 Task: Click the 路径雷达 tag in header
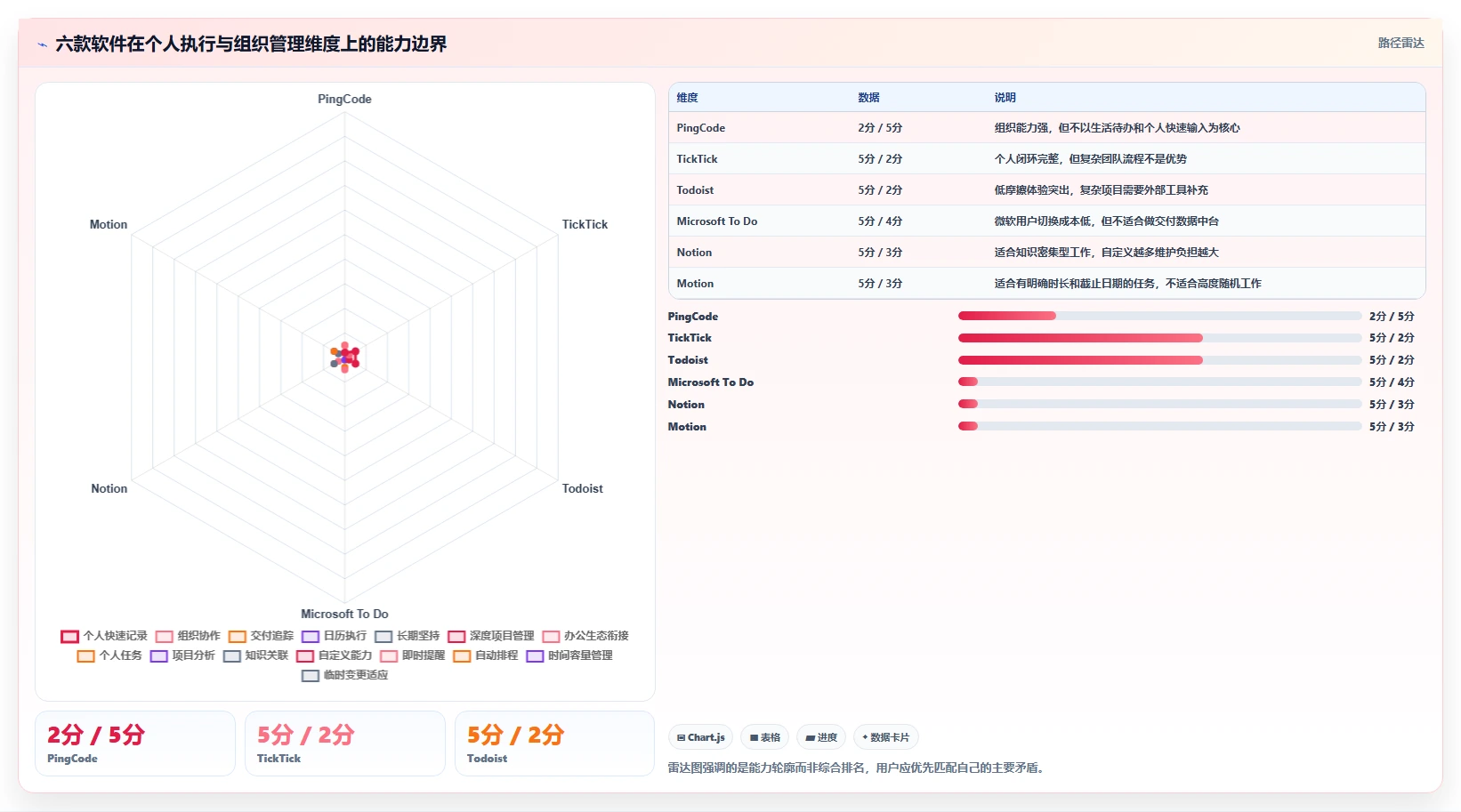click(x=1400, y=43)
